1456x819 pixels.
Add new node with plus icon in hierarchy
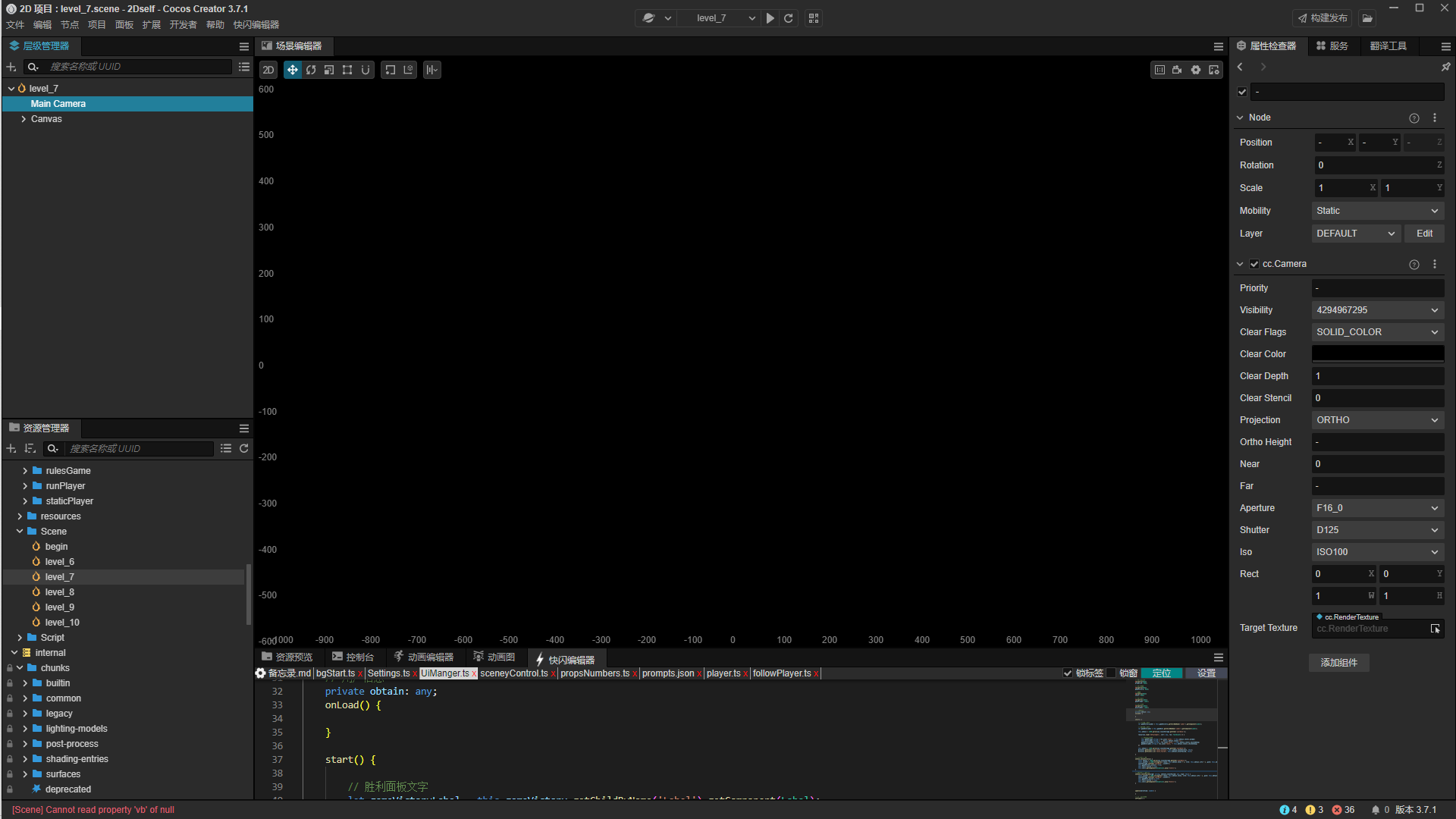11,67
